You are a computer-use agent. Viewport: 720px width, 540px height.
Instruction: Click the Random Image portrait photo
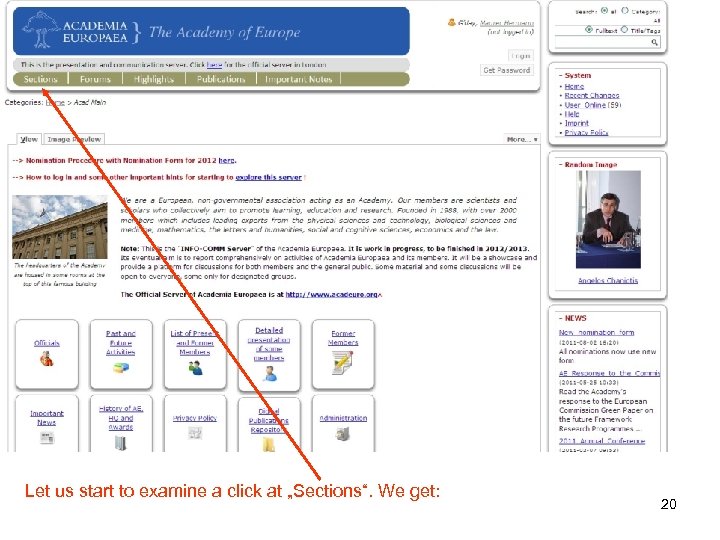tap(608, 219)
